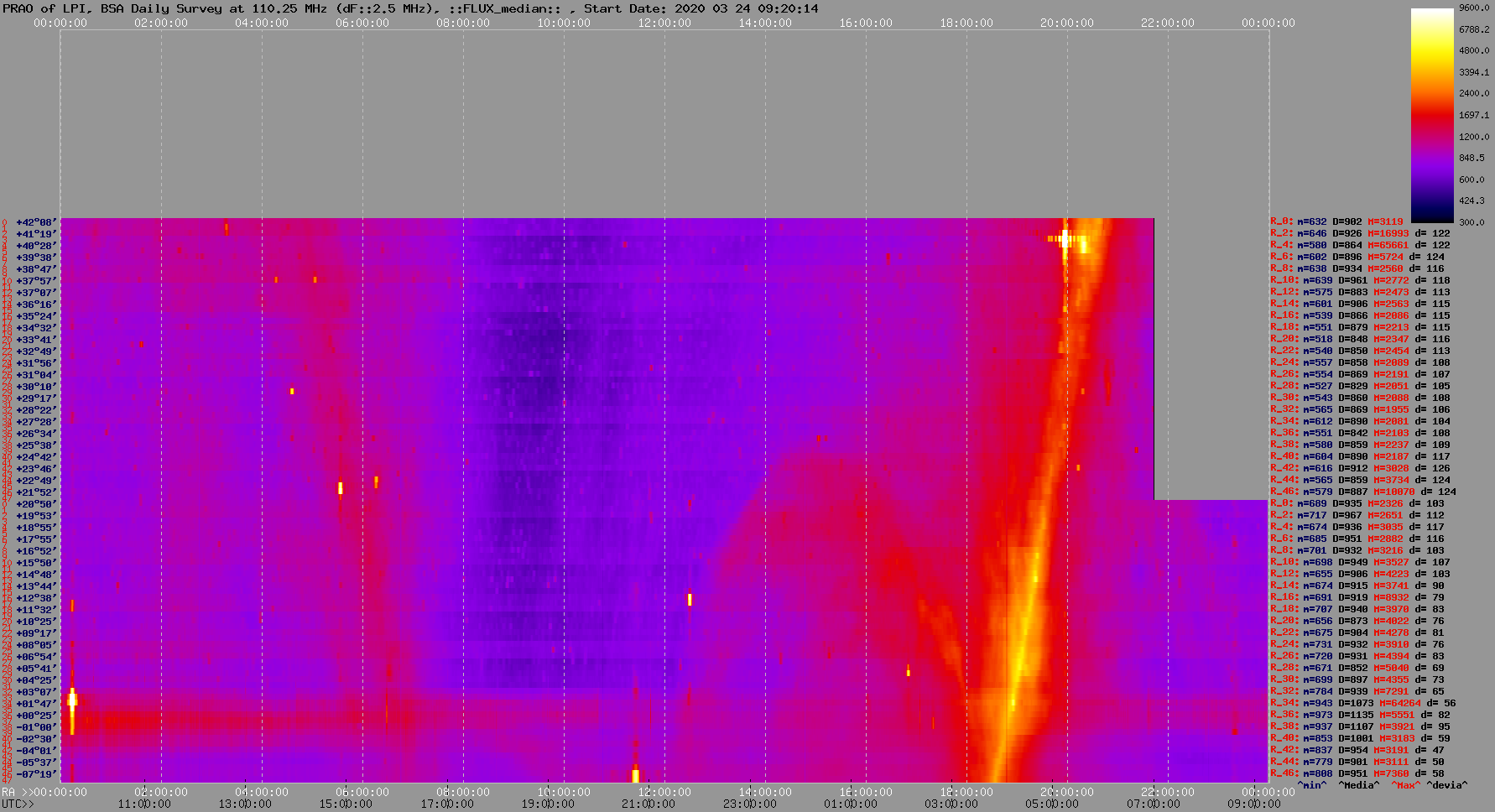This screenshot has height=812, width=1495.
Task: Click the UTC 23:00:00 axis label
Action: [748, 804]
